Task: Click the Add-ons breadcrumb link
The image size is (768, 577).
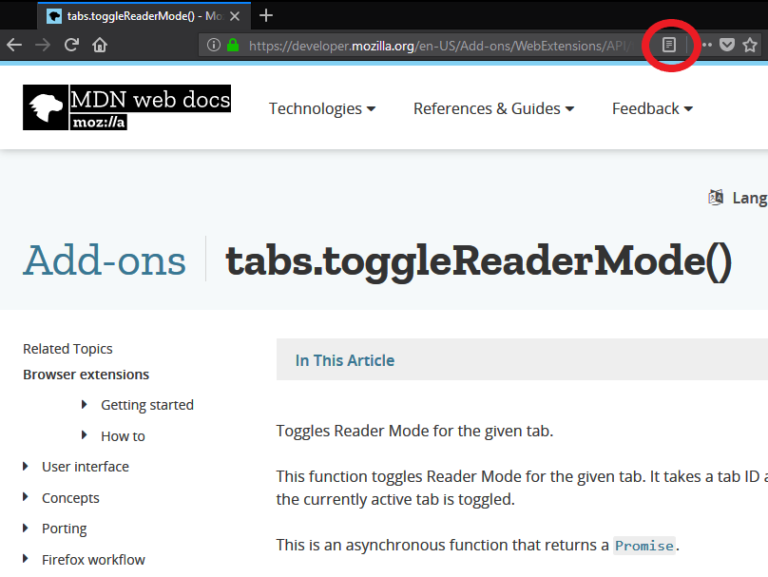Action: click(105, 261)
